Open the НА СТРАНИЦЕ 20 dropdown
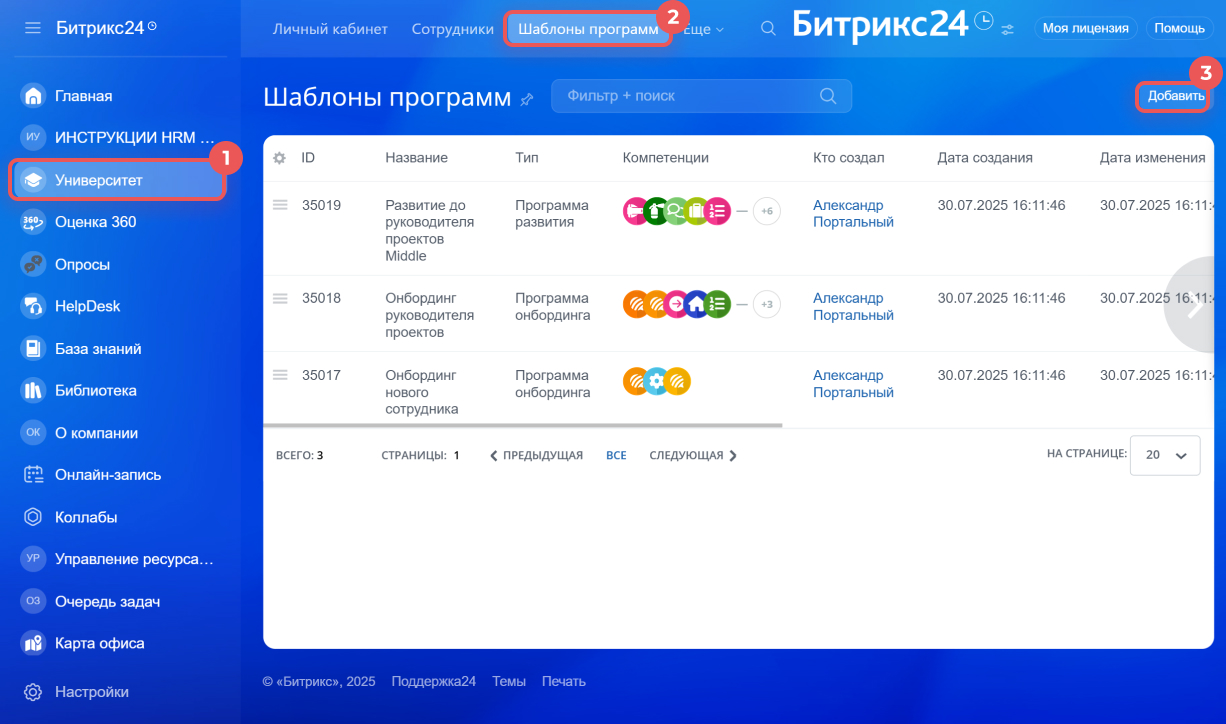Image resolution: width=1226 pixels, height=724 pixels. coord(1165,455)
